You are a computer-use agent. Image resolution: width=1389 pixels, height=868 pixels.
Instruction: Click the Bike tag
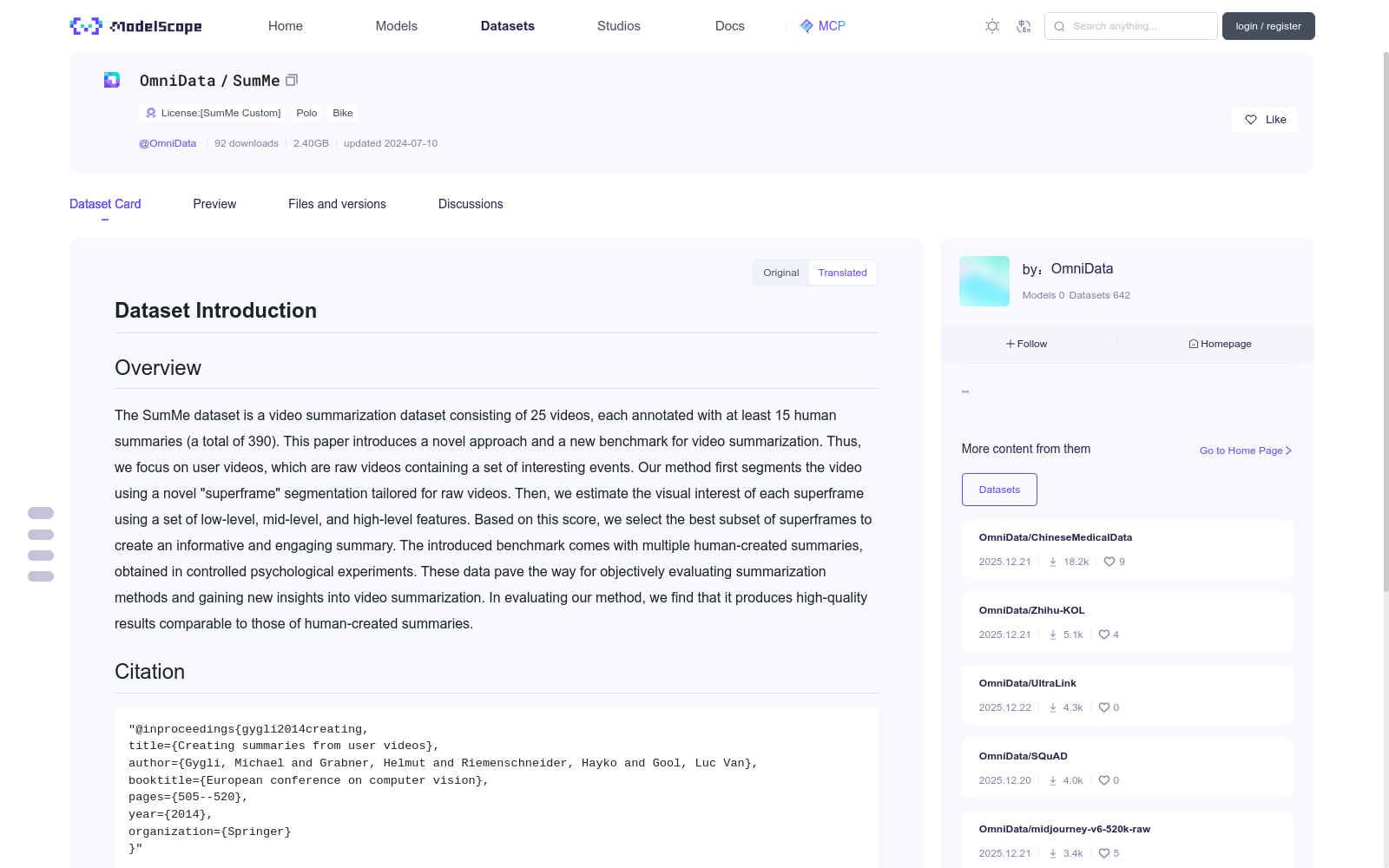click(x=343, y=113)
